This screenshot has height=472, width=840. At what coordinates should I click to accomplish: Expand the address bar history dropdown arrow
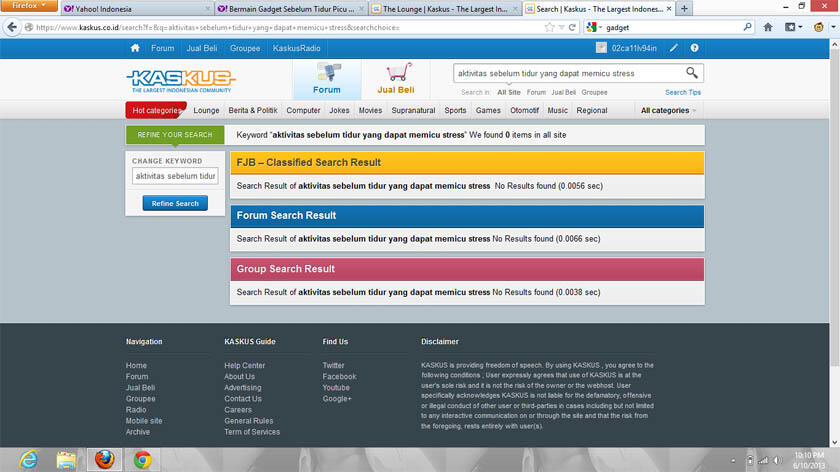click(561, 27)
